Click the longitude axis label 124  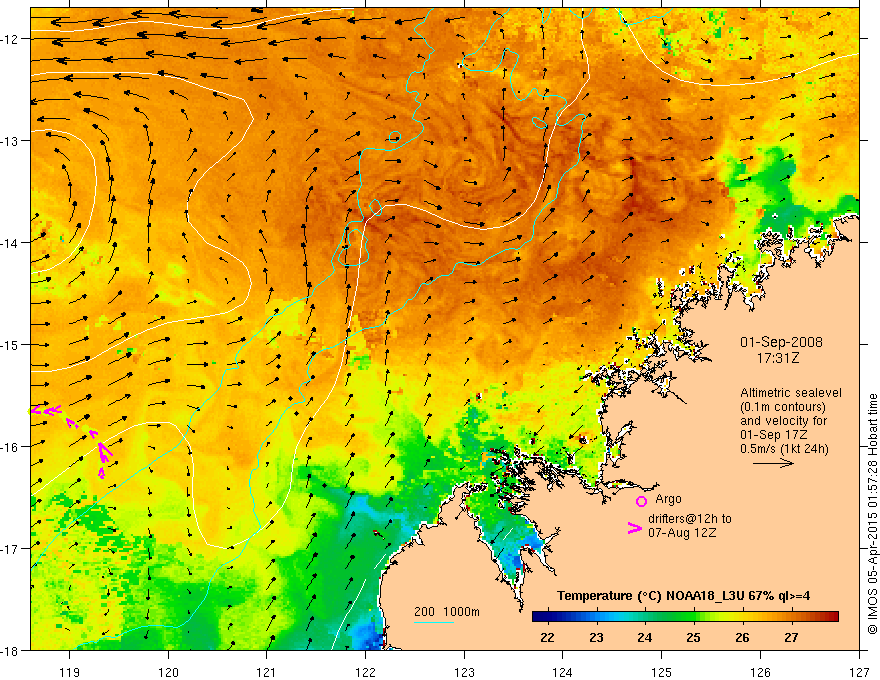563,672
